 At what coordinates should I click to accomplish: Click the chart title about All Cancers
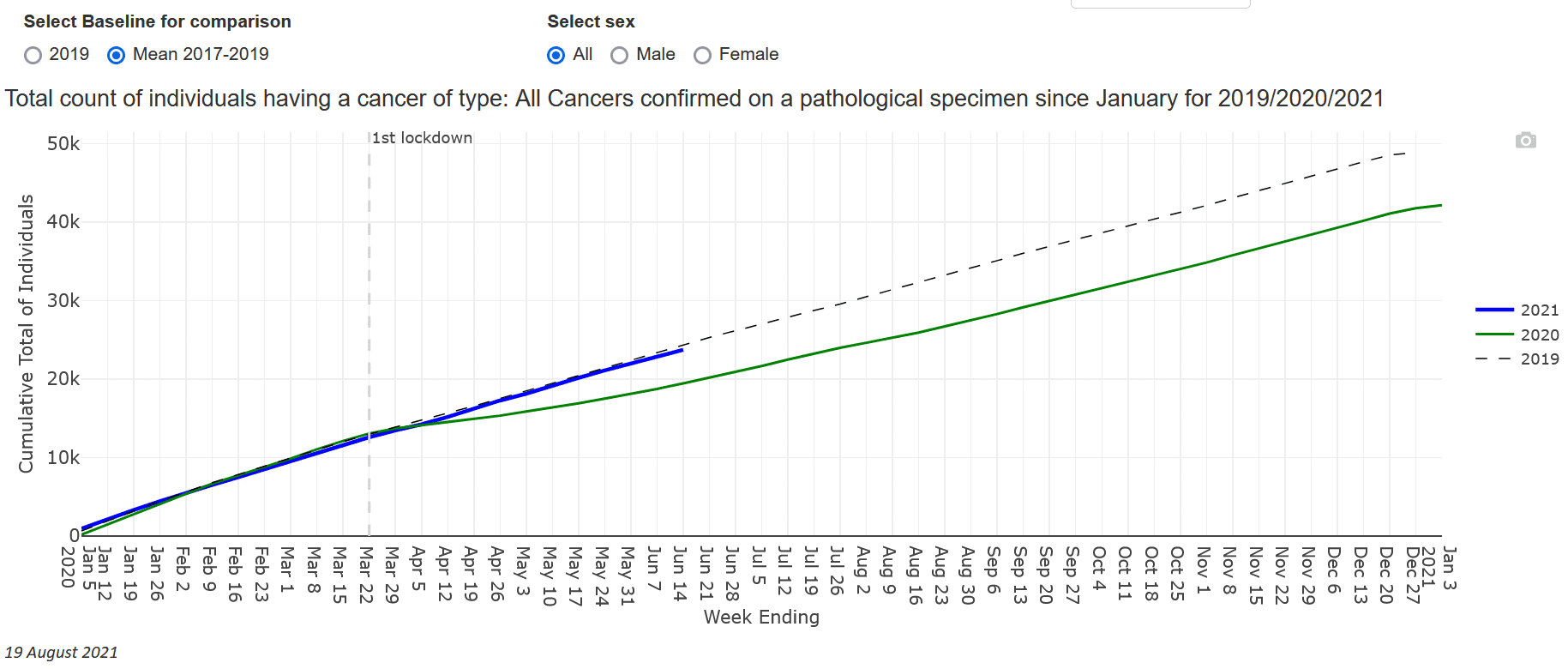pos(694,99)
